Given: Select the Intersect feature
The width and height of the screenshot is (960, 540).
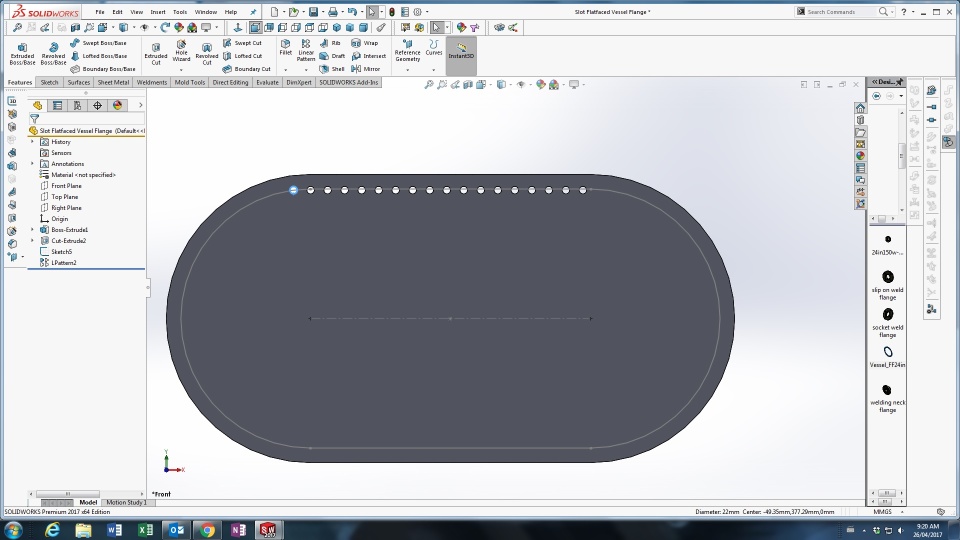Looking at the screenshot, I should click(x=369, y=56).
